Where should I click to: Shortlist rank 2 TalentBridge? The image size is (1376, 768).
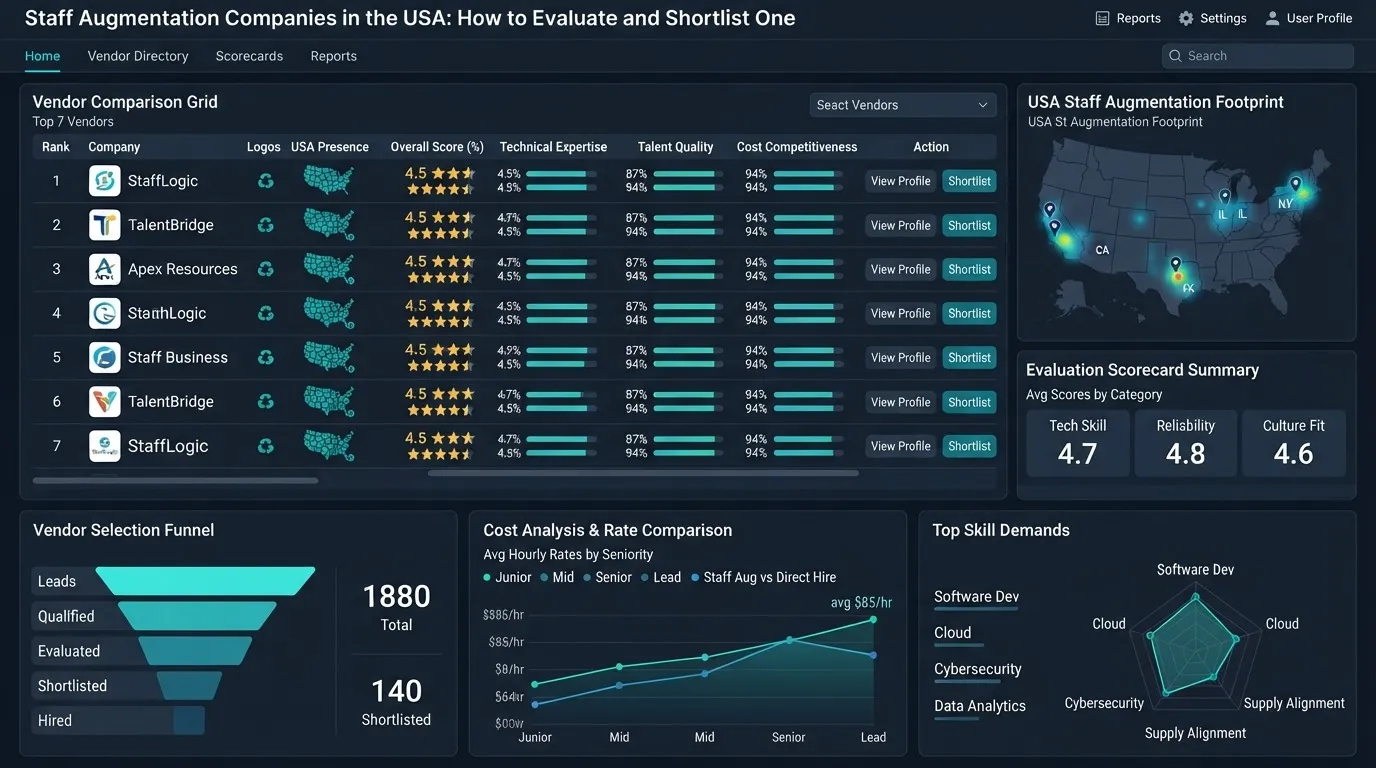point(969,225)
